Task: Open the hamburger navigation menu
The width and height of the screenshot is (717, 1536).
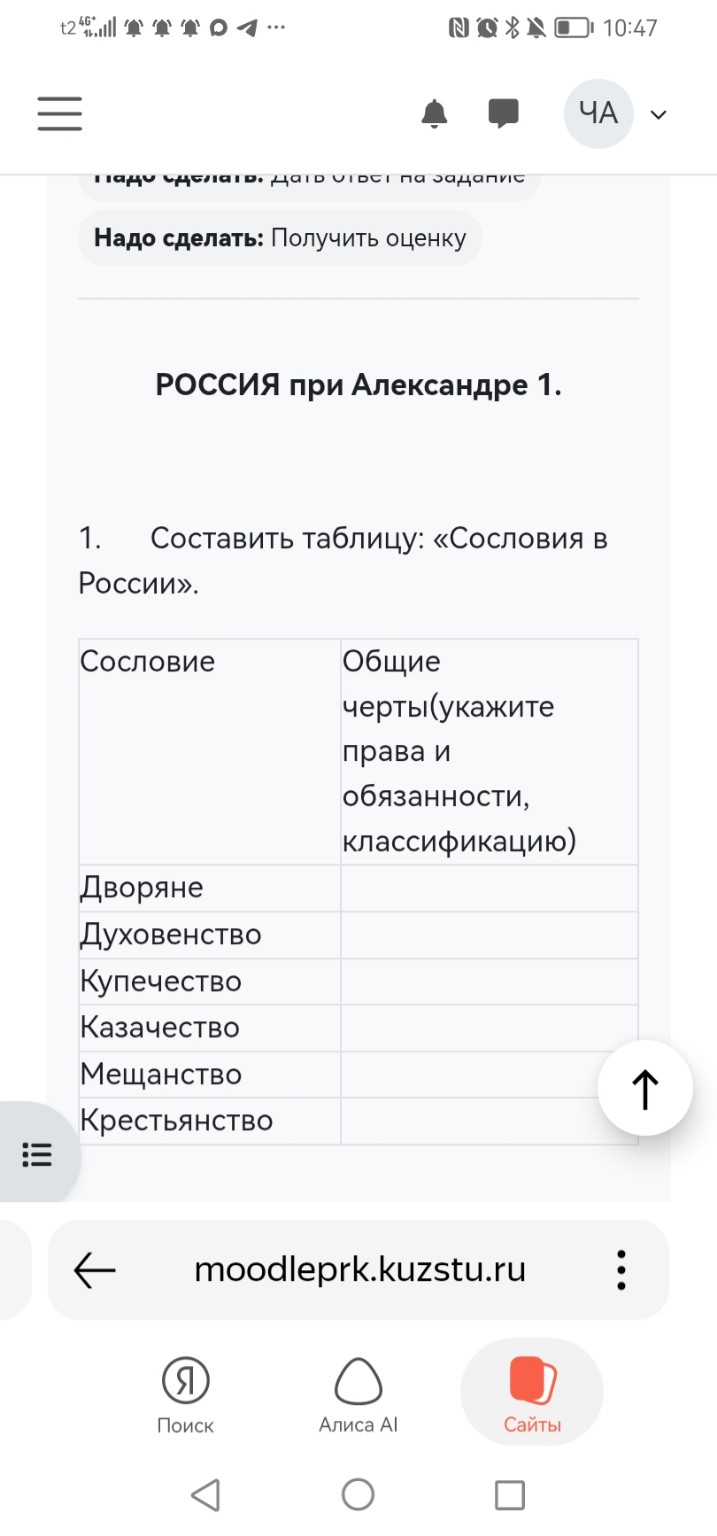Action: pos(59,114)
